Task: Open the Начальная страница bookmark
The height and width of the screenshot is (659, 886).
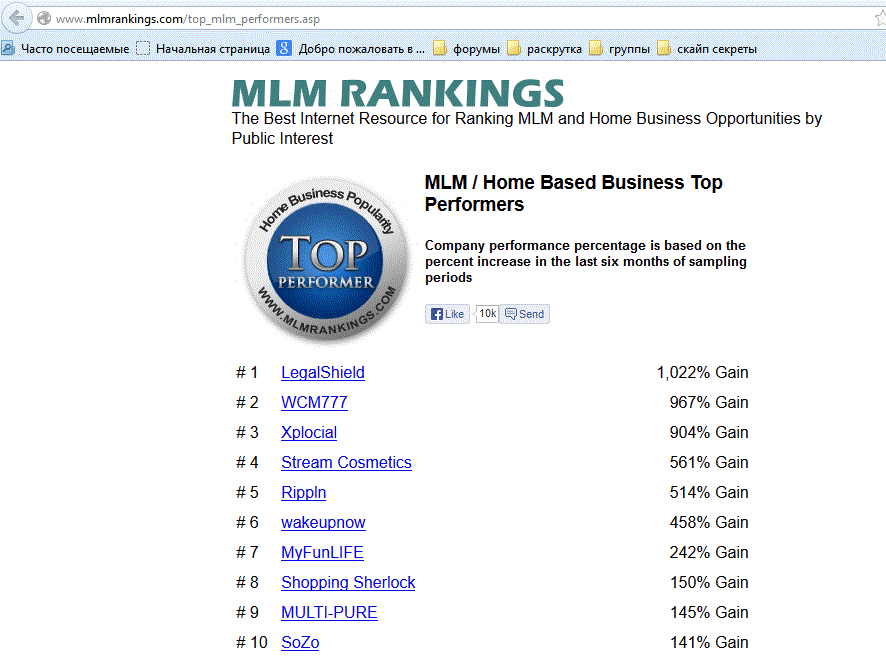Action: pos(203,48)
